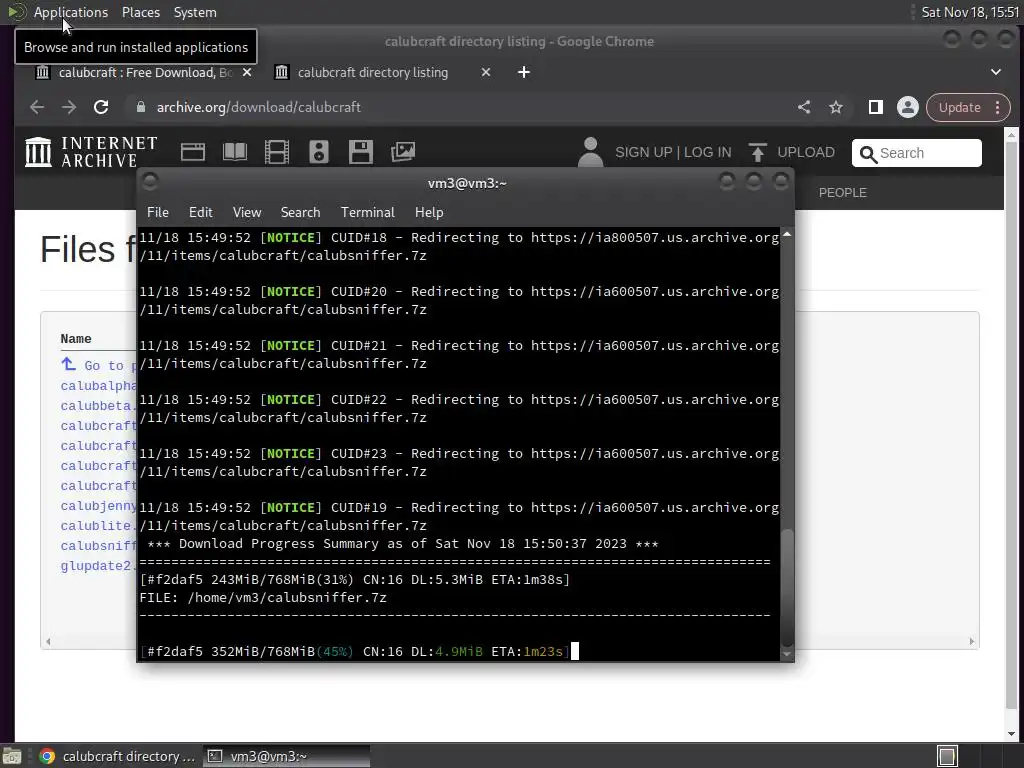Click calublite file link
The width and height of the screenshot is (1024, 768).
tap(99, 526)
